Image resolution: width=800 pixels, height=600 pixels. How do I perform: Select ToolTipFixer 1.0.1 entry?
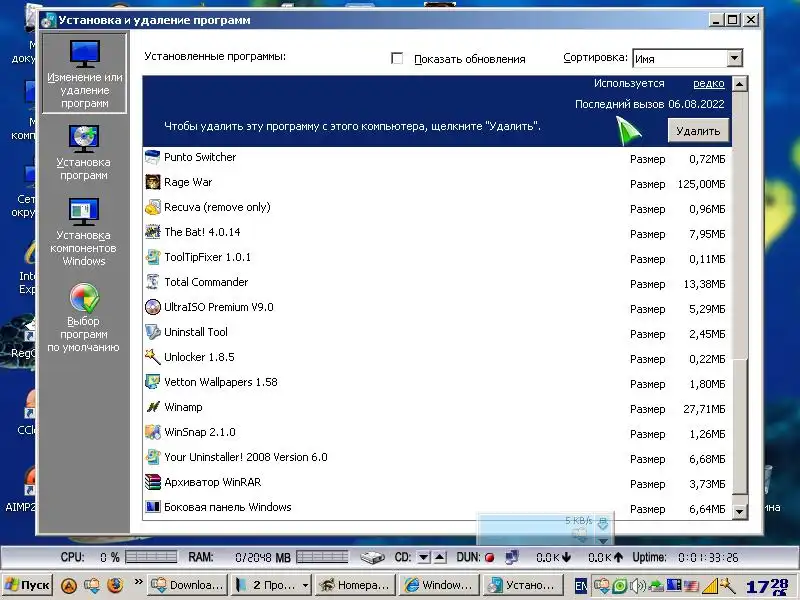click(208, 257)
